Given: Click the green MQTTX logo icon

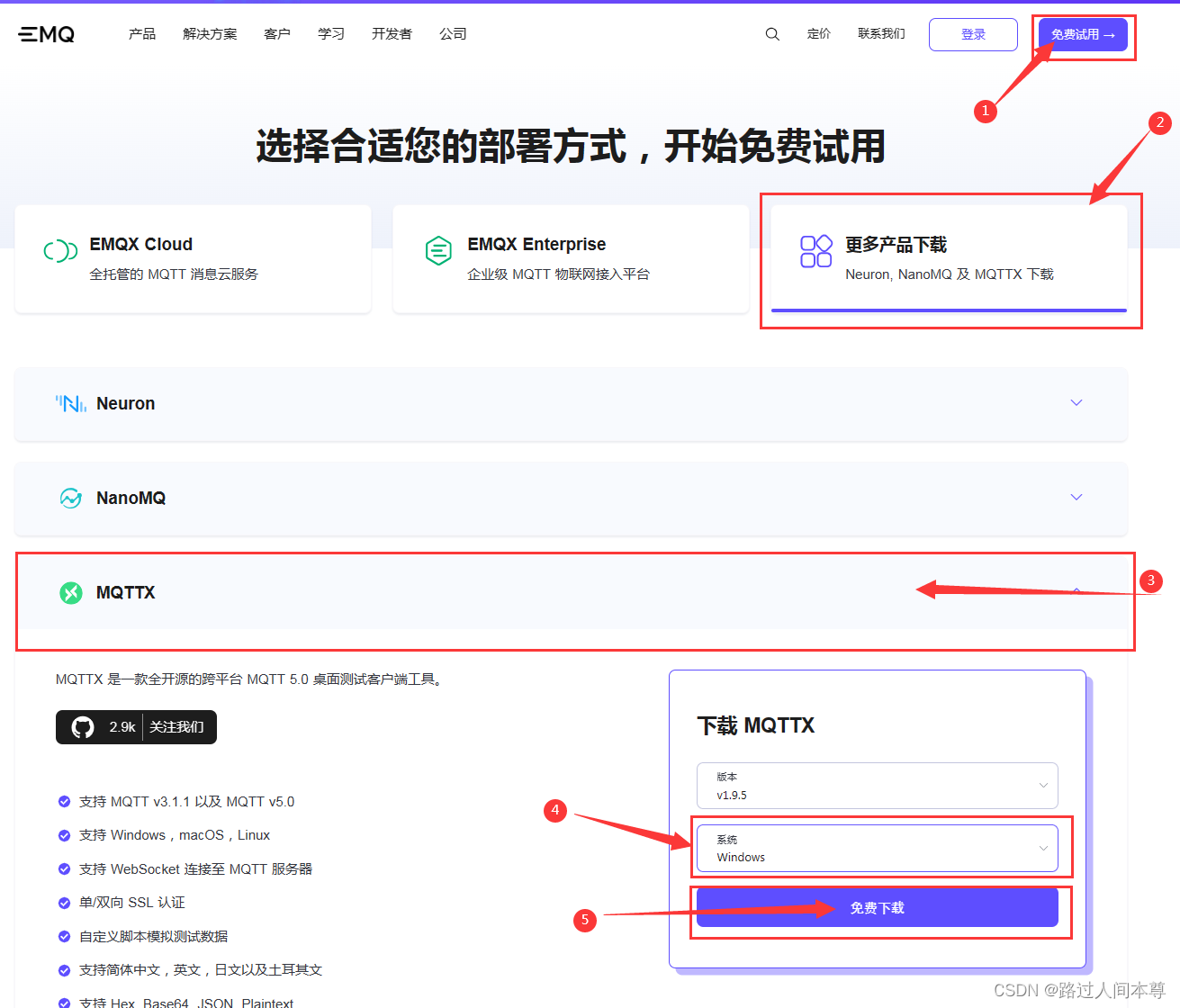Looking at the screenshot, I should point(71,592).
